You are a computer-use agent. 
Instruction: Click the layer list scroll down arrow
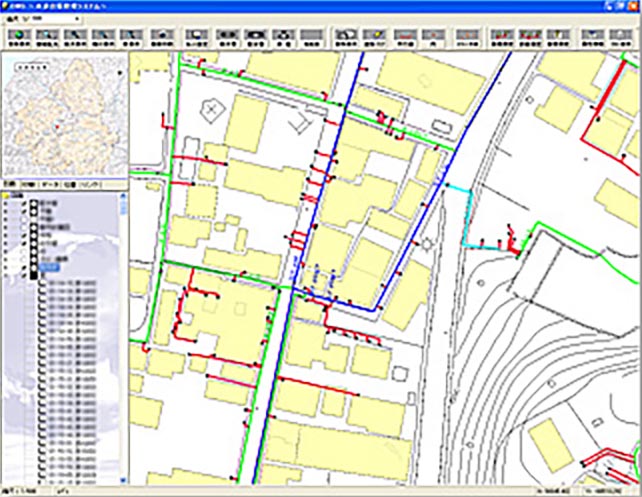coord(123,481)
